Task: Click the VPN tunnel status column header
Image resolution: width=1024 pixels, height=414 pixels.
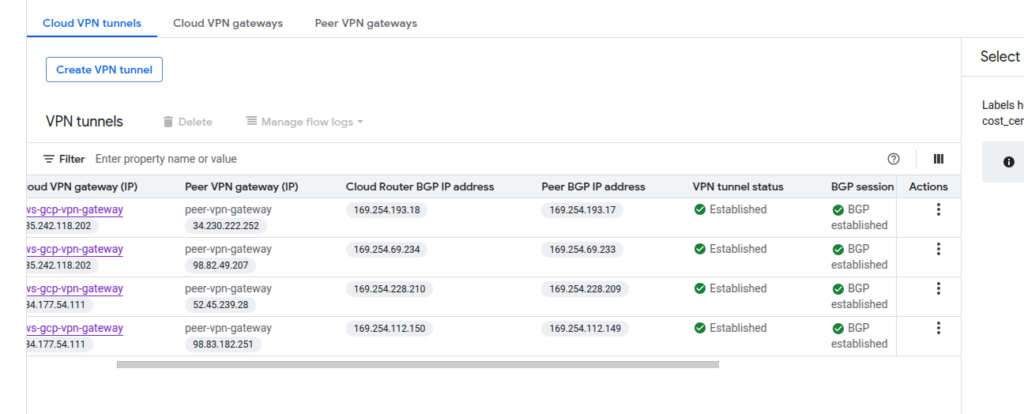Action: point(737,187)
